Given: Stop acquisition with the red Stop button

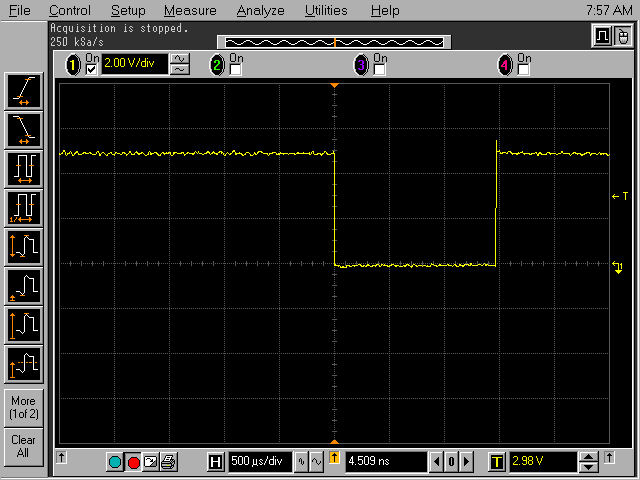Looking at the screenshot, I should 133,462.
